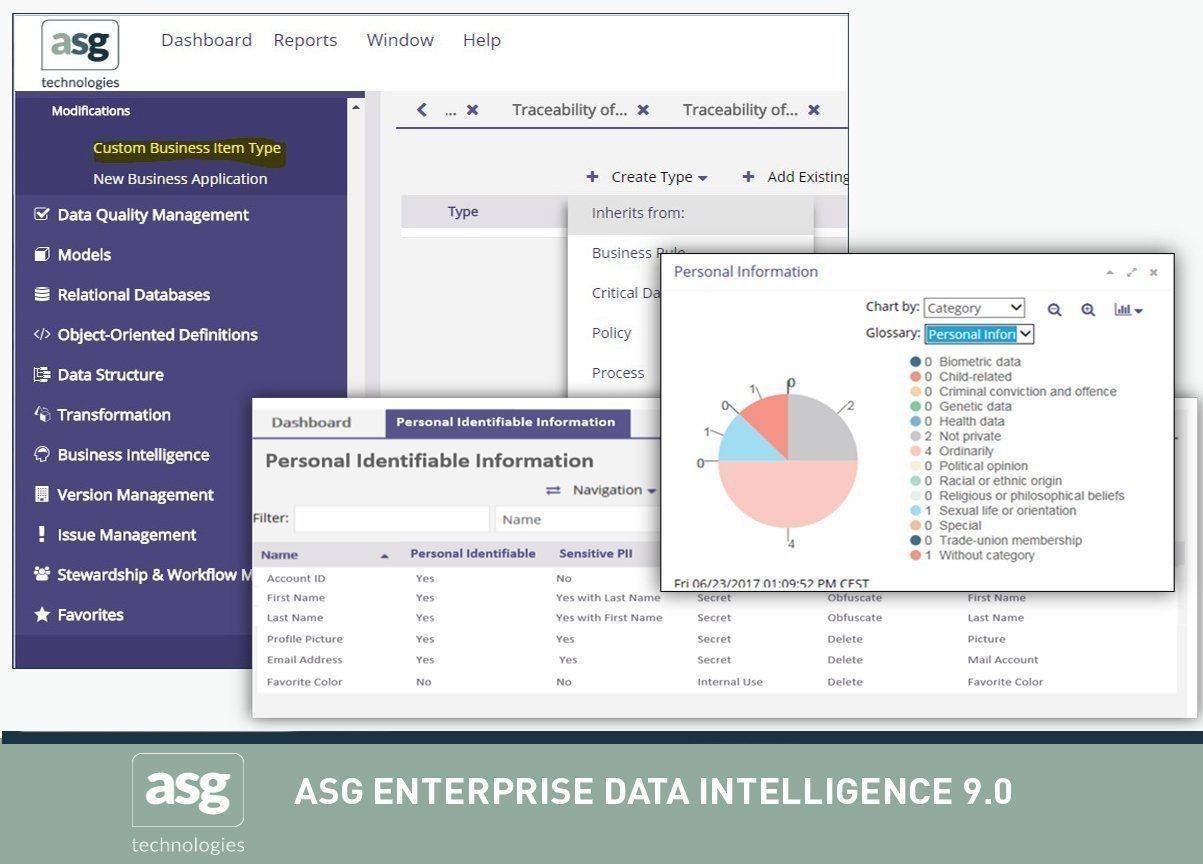Click the Ordinarily legend color dot
The height and width of the screenshot is (864, 1203).
point(915,451)
